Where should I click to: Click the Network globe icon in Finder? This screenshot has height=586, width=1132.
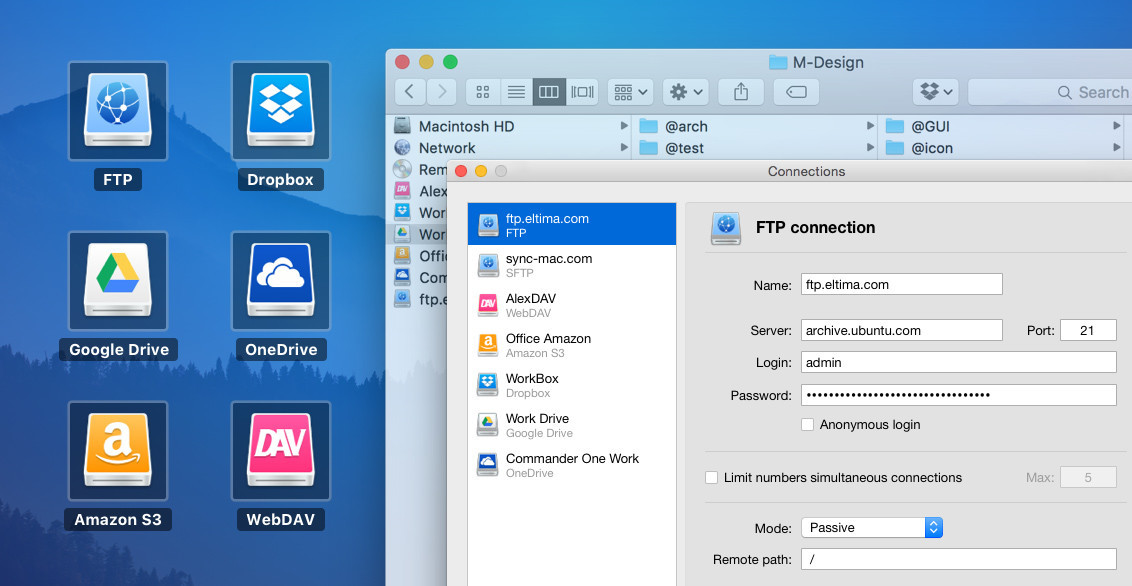[402, 148]
